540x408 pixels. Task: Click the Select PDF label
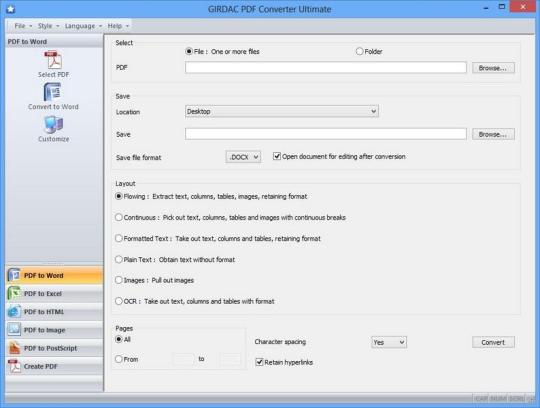click(53, 74)
